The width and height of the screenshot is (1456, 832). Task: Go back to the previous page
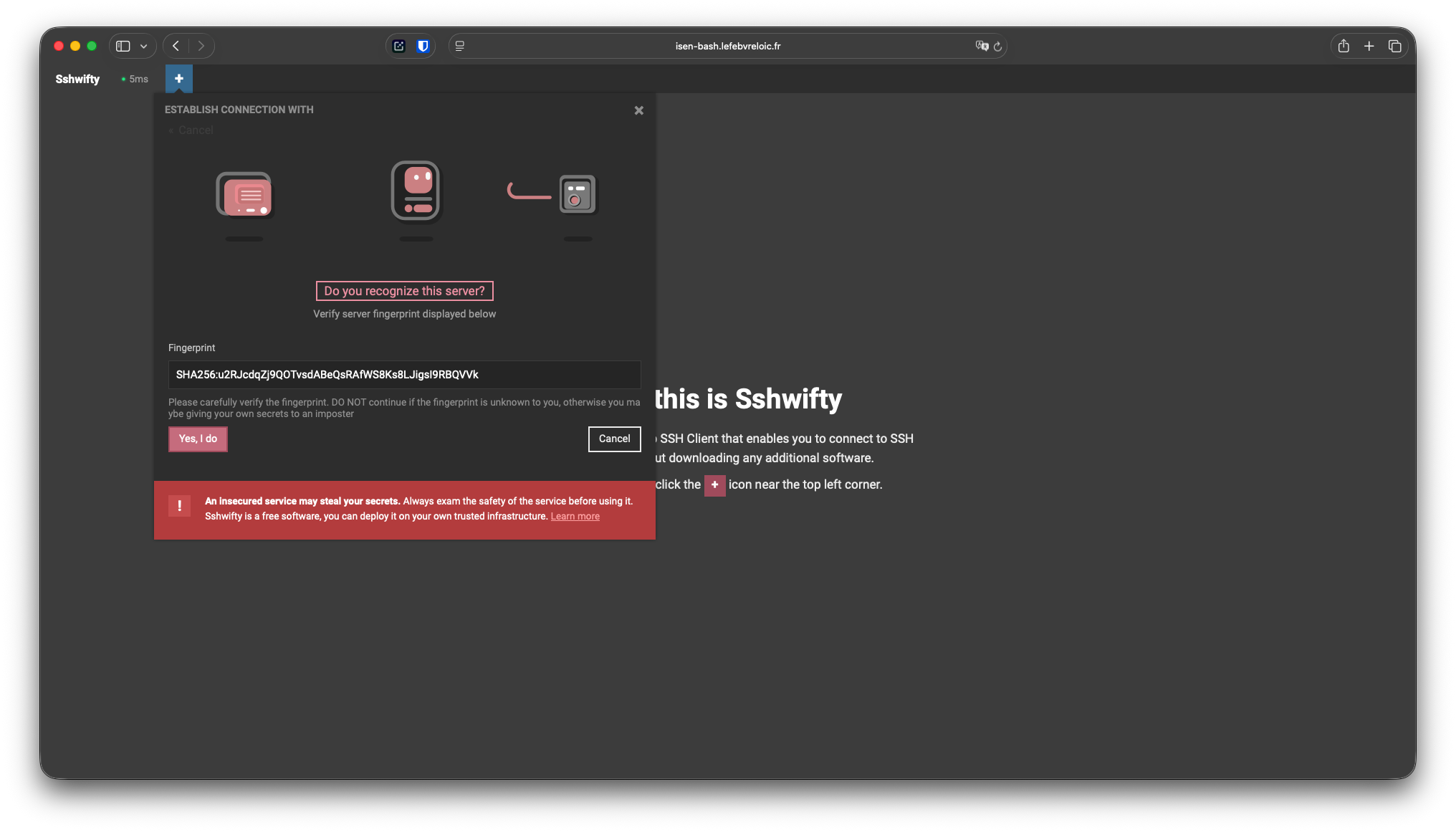point(176,46)
